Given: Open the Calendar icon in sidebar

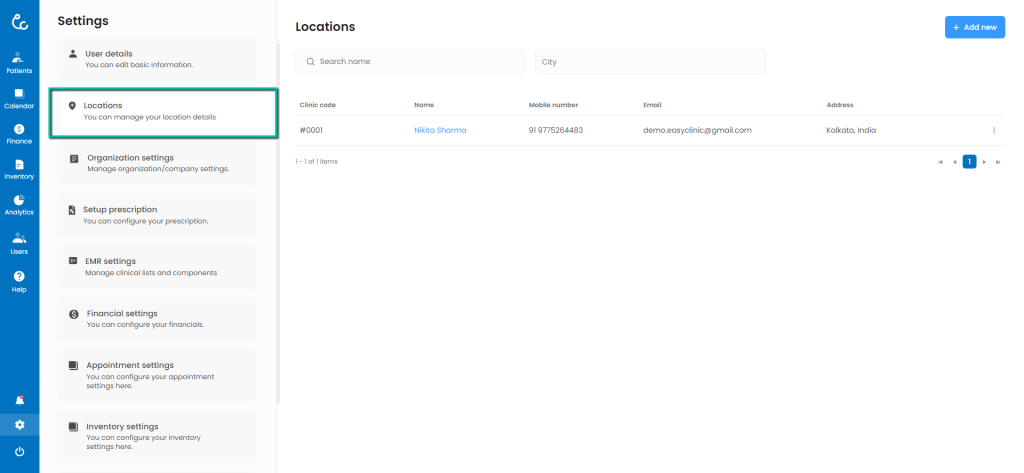Looking at the screenshot, I should [19, 97].
